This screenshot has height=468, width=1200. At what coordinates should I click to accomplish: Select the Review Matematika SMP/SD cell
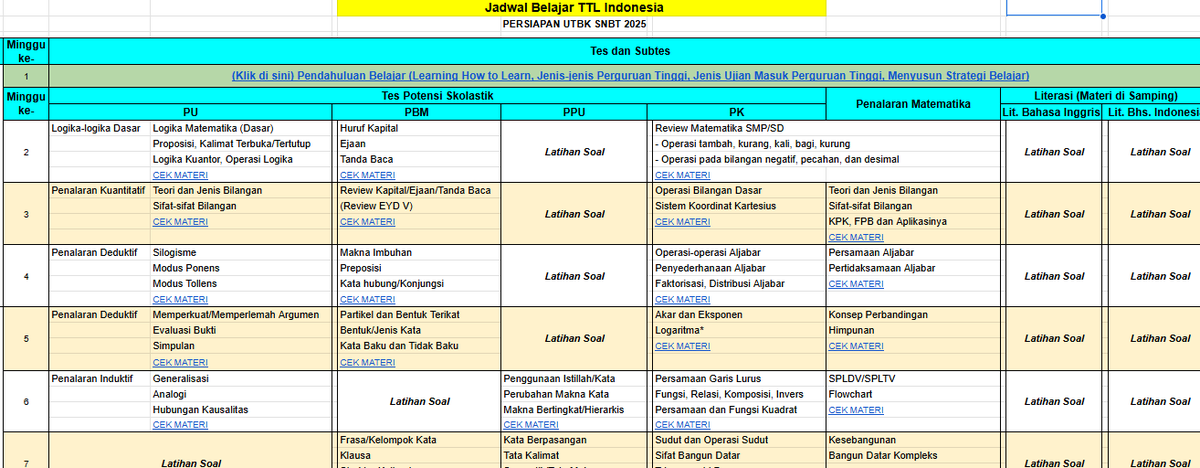pos(738,128)
